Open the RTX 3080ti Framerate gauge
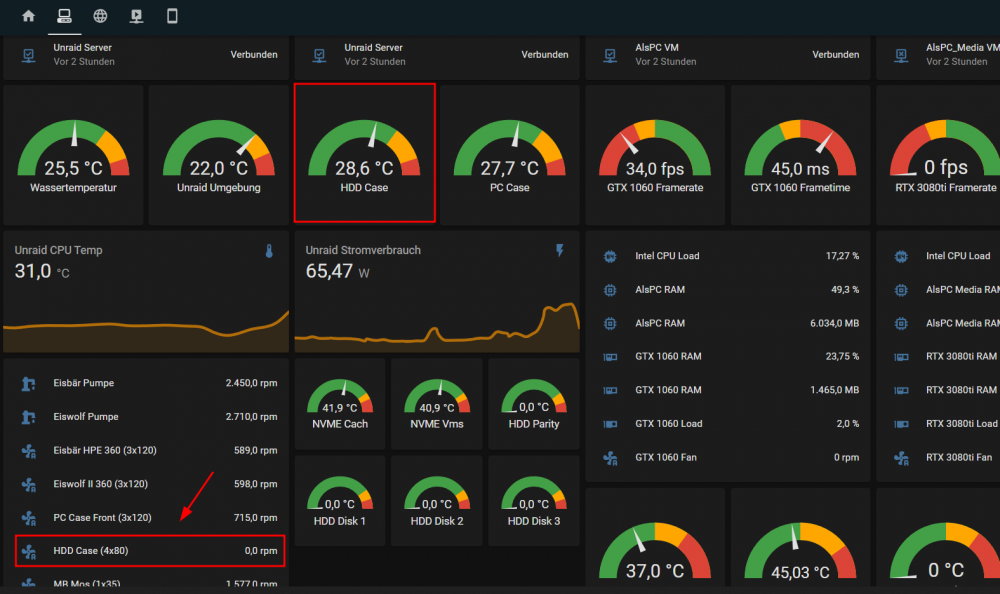This screenshot has height=594, width=1000. [938, 155]
